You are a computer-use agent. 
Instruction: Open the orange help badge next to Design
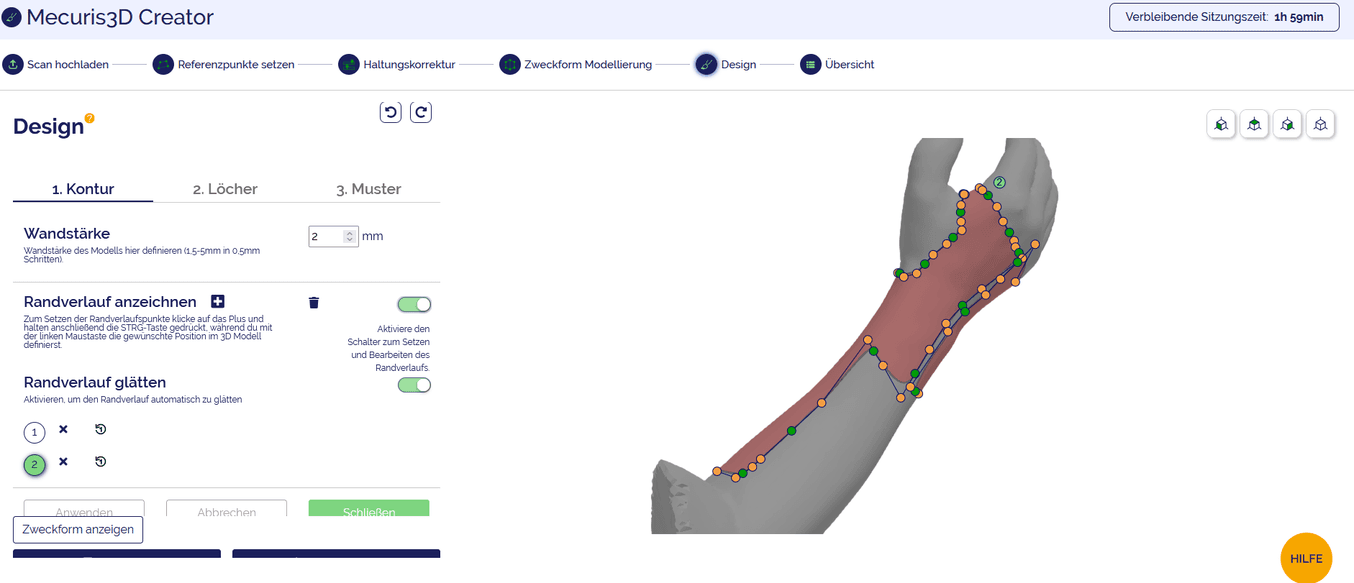tap(90, 118)
